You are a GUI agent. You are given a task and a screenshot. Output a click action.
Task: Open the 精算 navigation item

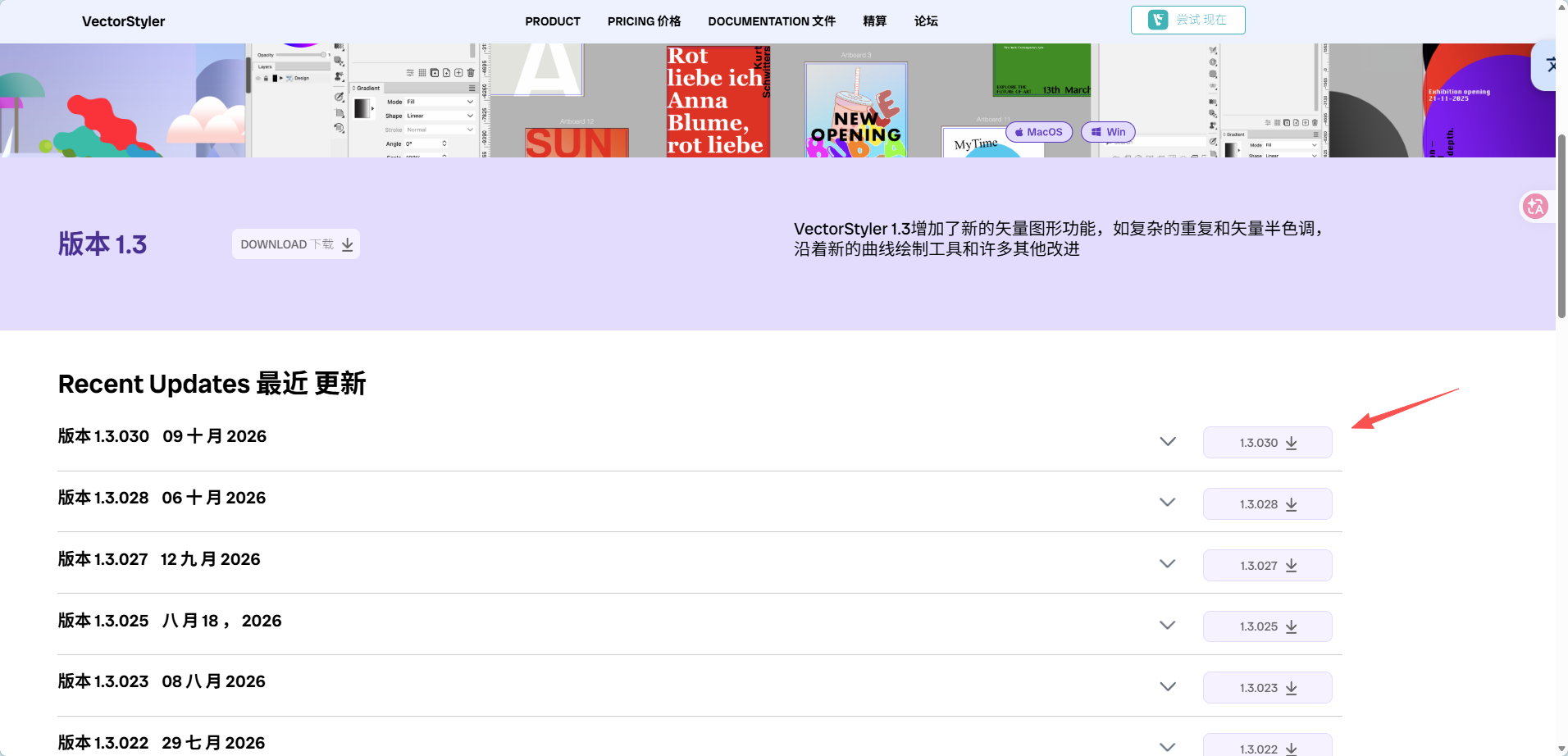click(874, 21)
